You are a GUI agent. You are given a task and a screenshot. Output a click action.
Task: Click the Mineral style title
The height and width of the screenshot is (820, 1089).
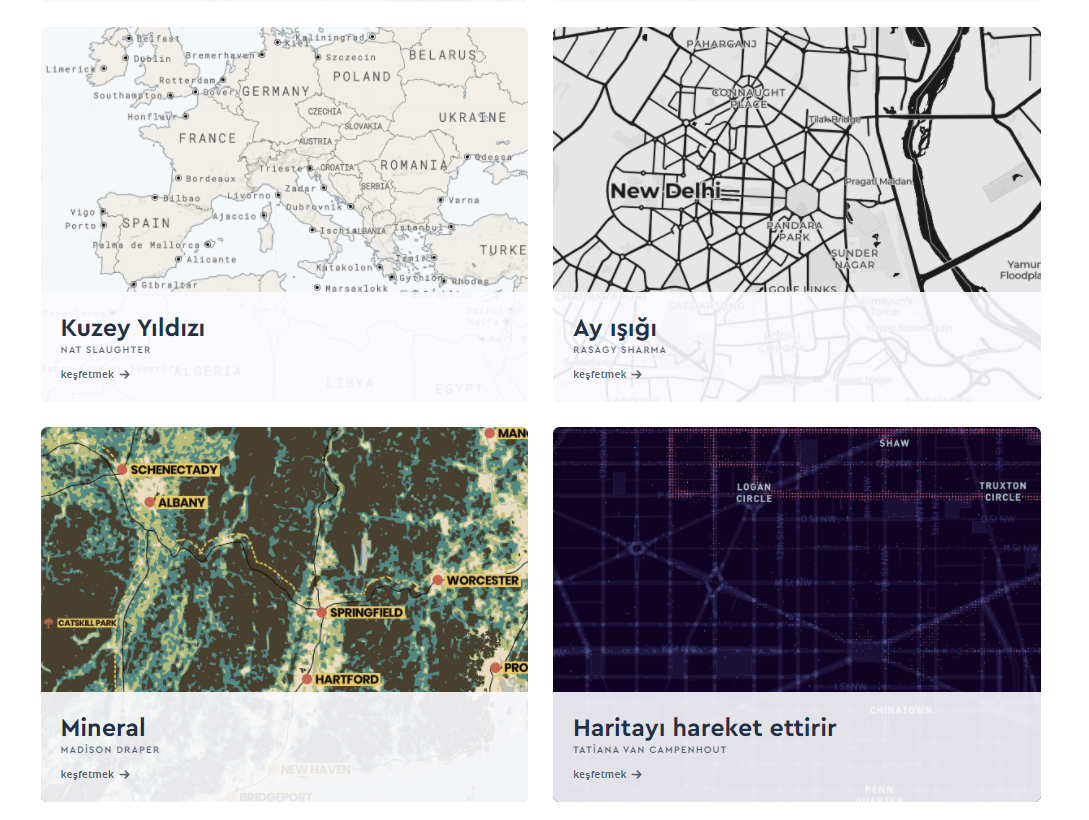tap(103, 727)
